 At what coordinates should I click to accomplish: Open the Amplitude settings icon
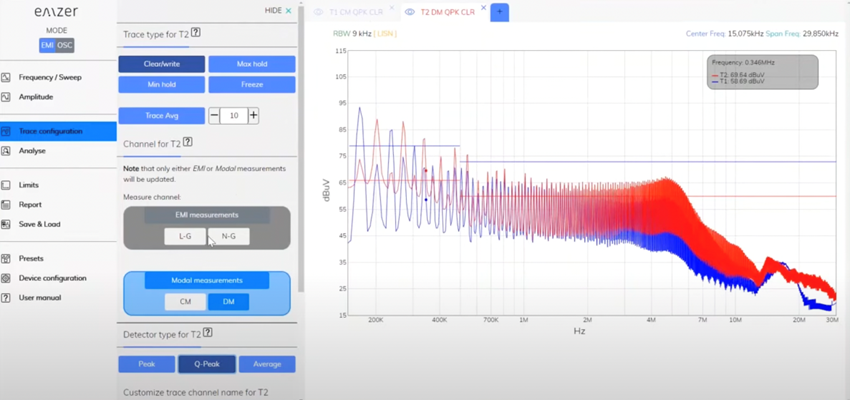pos(6,97)
